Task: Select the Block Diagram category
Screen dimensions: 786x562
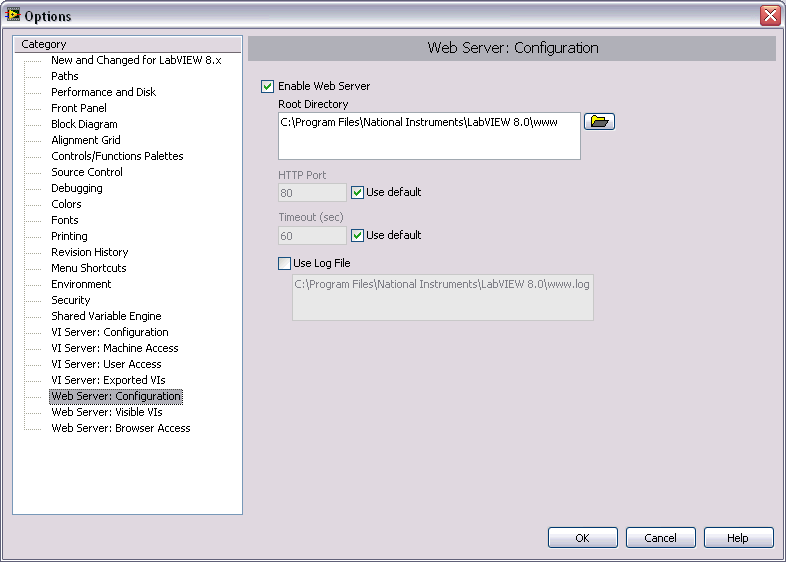Action: click(84, 124)
